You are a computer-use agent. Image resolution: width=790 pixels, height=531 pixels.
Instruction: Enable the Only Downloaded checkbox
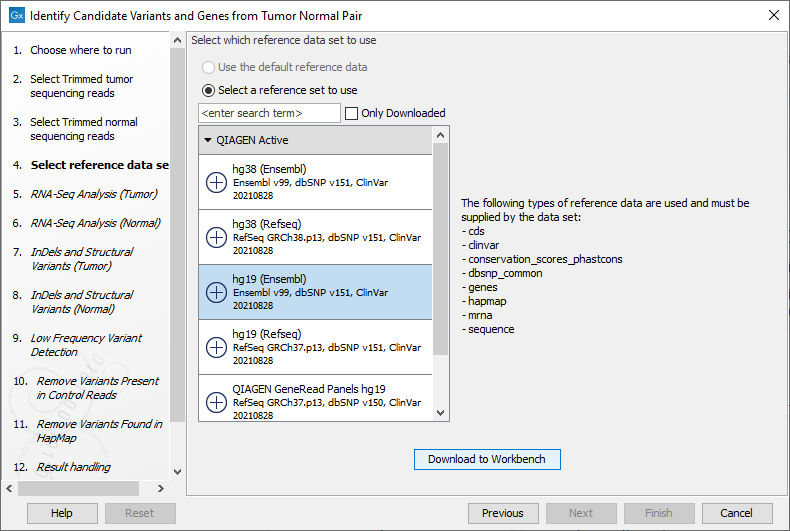[351, 113]
